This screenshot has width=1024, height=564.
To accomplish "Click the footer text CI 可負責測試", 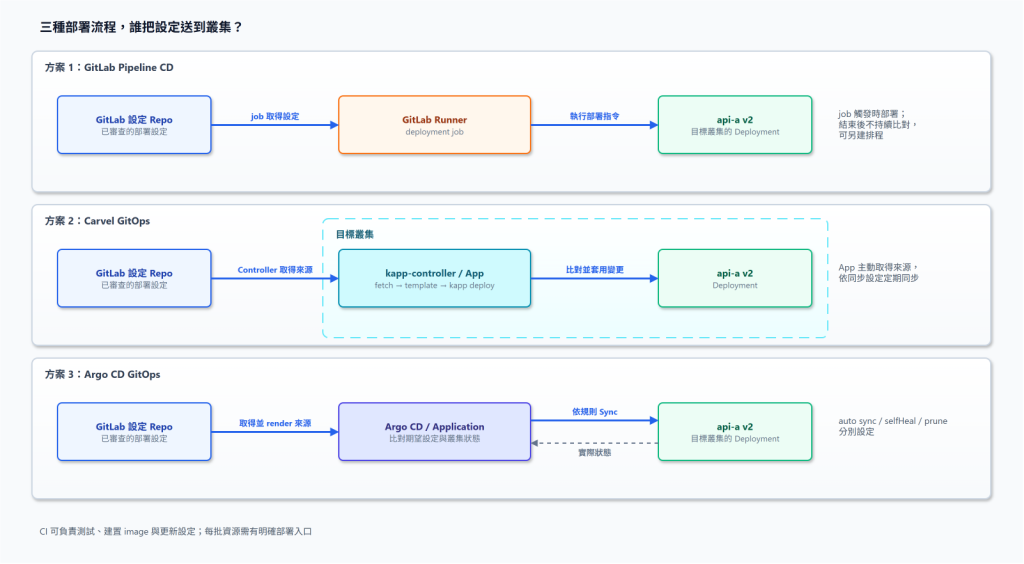I will [x=176, y=531].
